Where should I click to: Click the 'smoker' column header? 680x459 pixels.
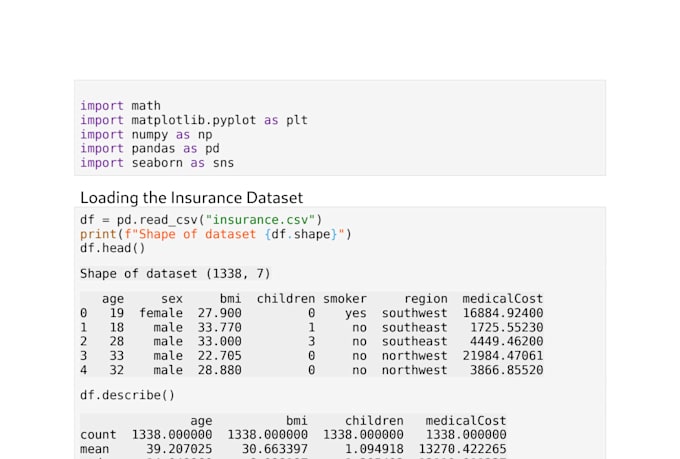pyautogui.click(x=345, y=299)
